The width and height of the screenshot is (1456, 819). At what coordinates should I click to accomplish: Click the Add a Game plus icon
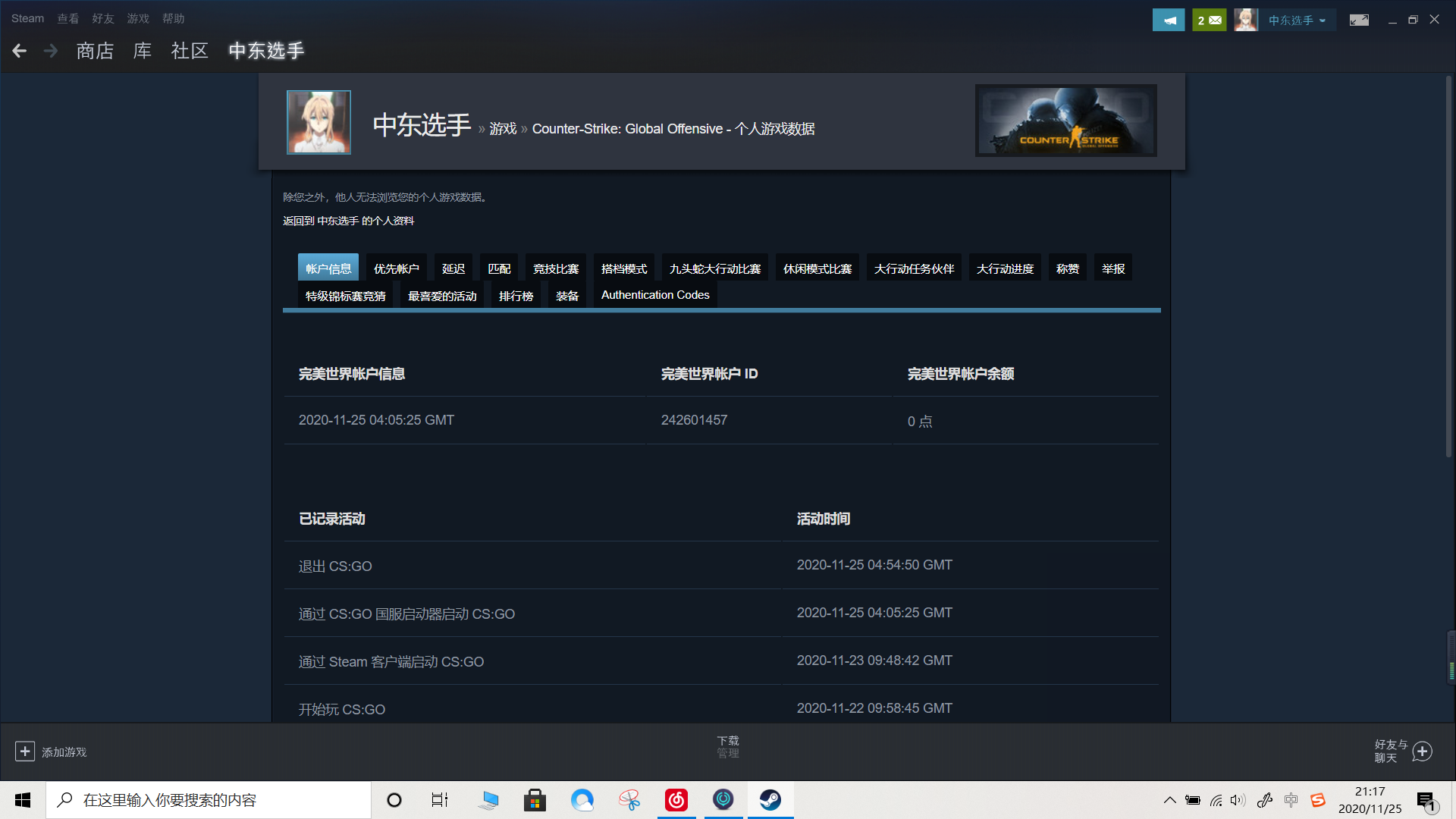pyautogui.click(x=25, y=751)
